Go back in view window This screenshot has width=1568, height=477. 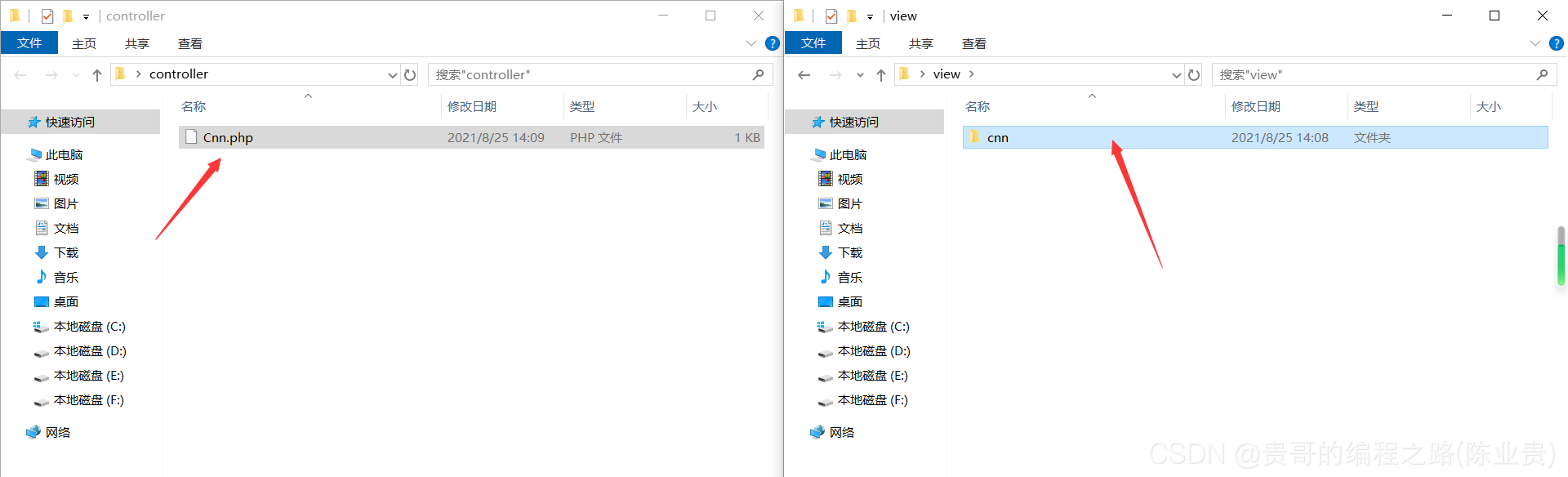804,75
